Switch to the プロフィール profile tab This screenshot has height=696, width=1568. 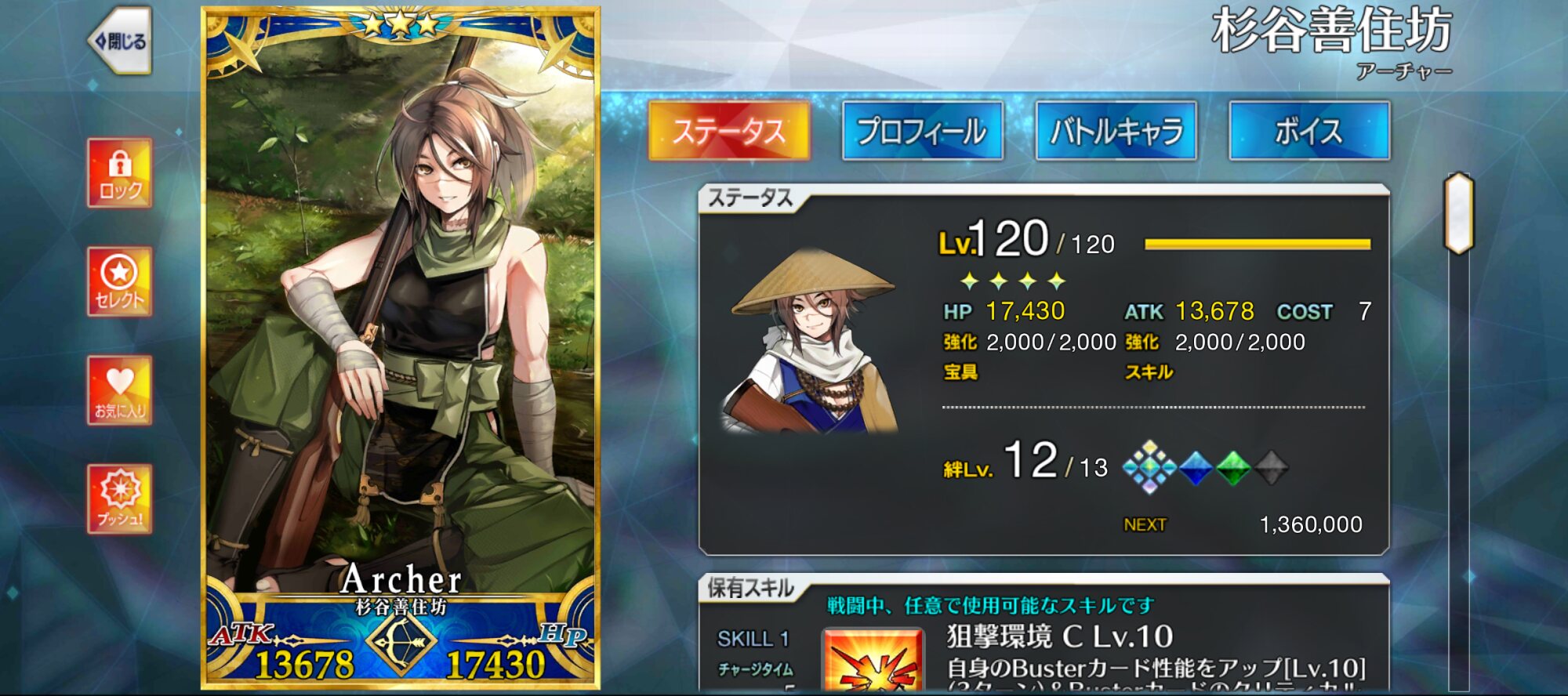point(923,131)
